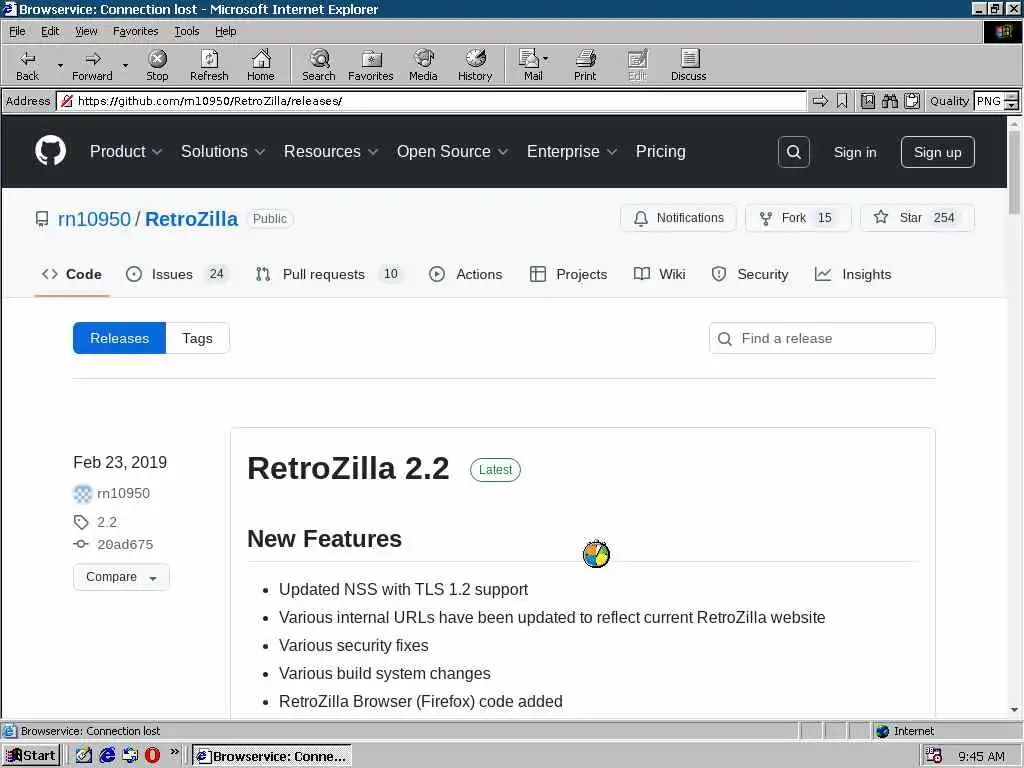The height and width of the screenshot is (768, 1024).
Task: Click the Back toolbar button
Action: coord(27,65)
